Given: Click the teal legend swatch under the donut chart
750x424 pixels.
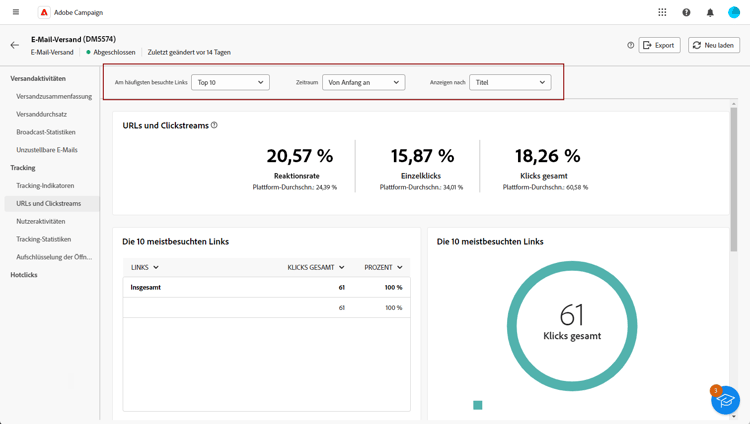Looking at the screenshot, I should click(x=477, y=405).
